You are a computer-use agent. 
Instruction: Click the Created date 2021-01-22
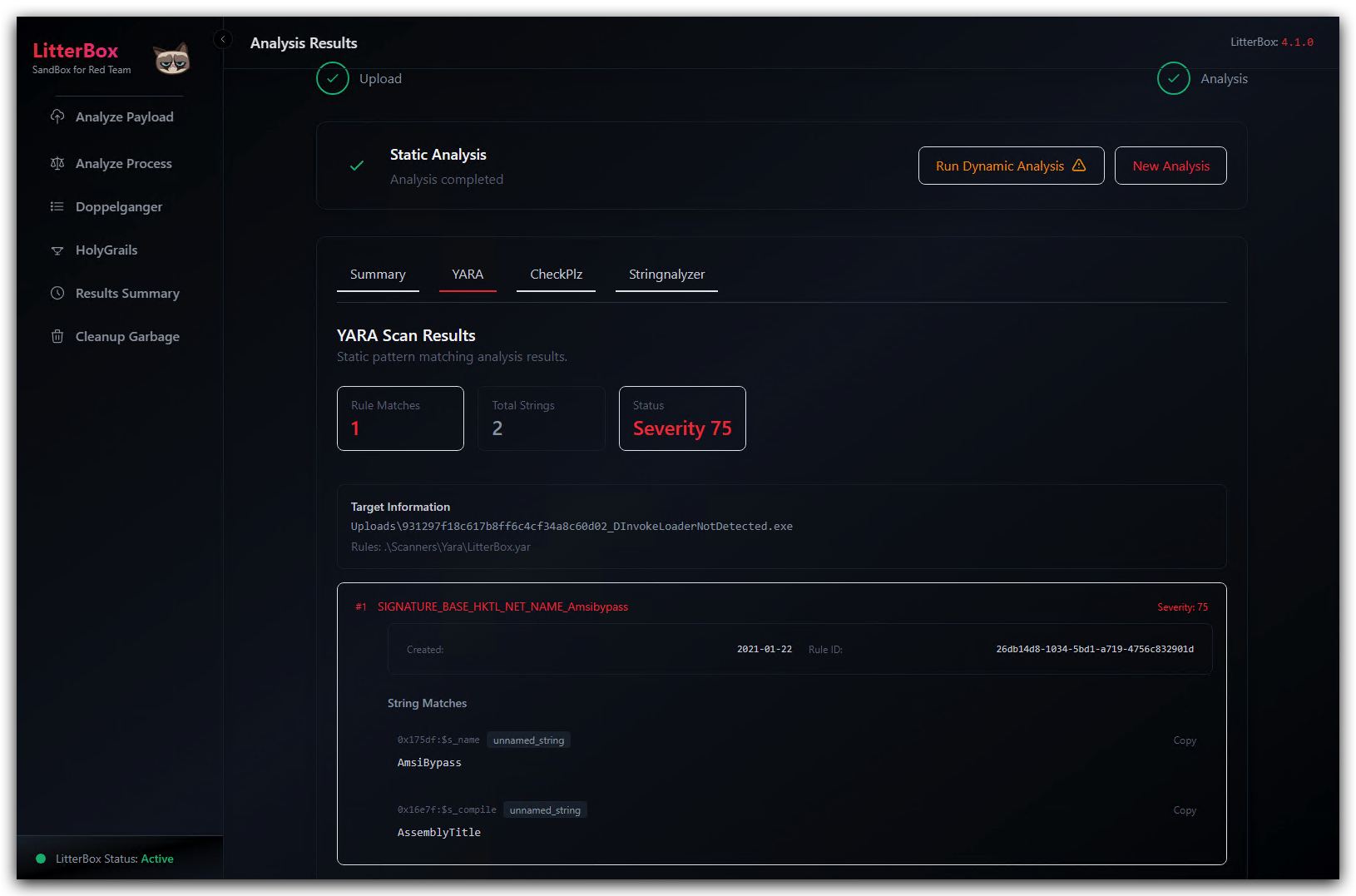tap(764, 649)
